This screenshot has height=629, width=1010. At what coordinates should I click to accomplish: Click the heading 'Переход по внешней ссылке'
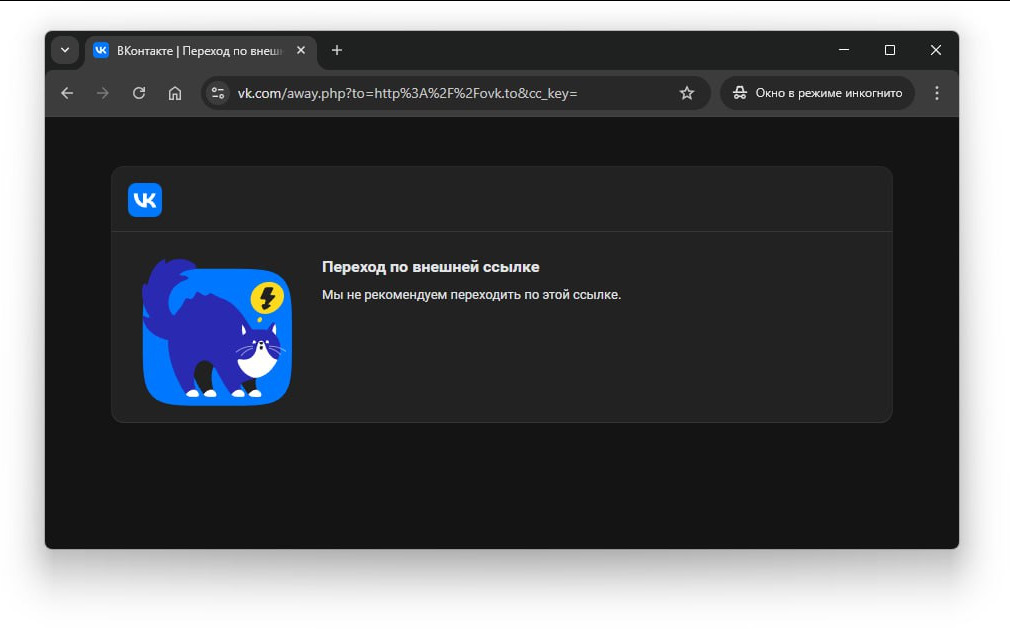pos(430,267)
